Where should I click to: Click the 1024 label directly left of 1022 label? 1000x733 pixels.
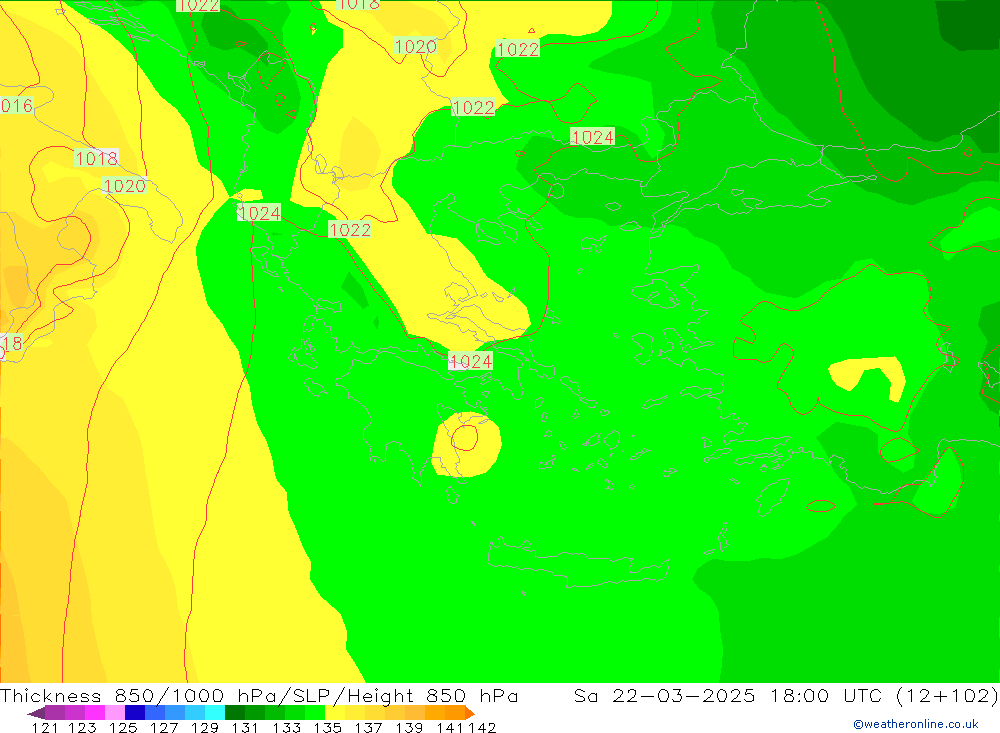[x=259, y=213]
